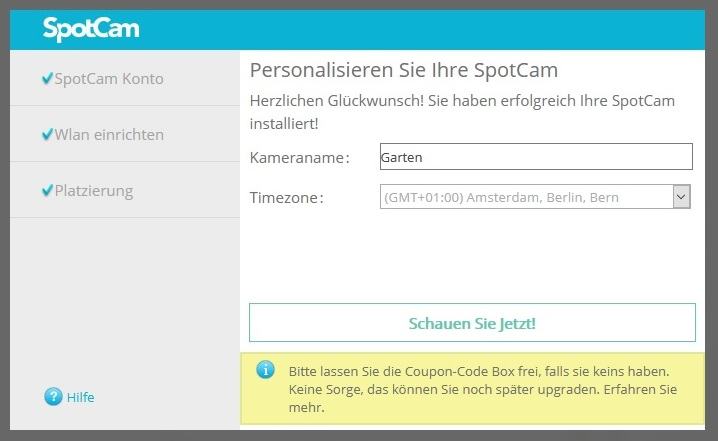
Task: Click the checkmark beside Wlan einrichten
Action: pos(47,134)
